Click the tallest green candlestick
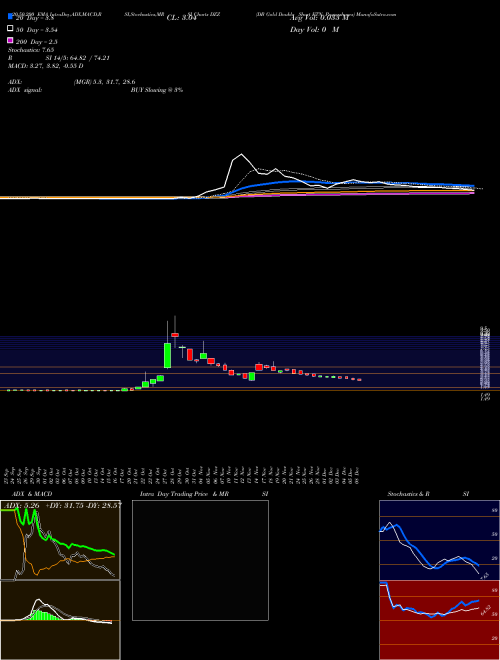Image resolution: width=500 pixels, height=660 pixels. click(167, 356)
